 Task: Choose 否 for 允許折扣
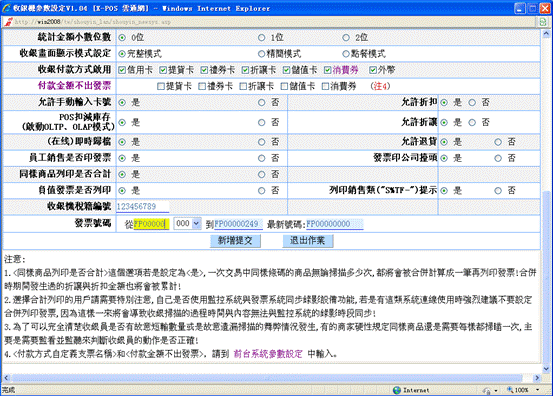472,103
